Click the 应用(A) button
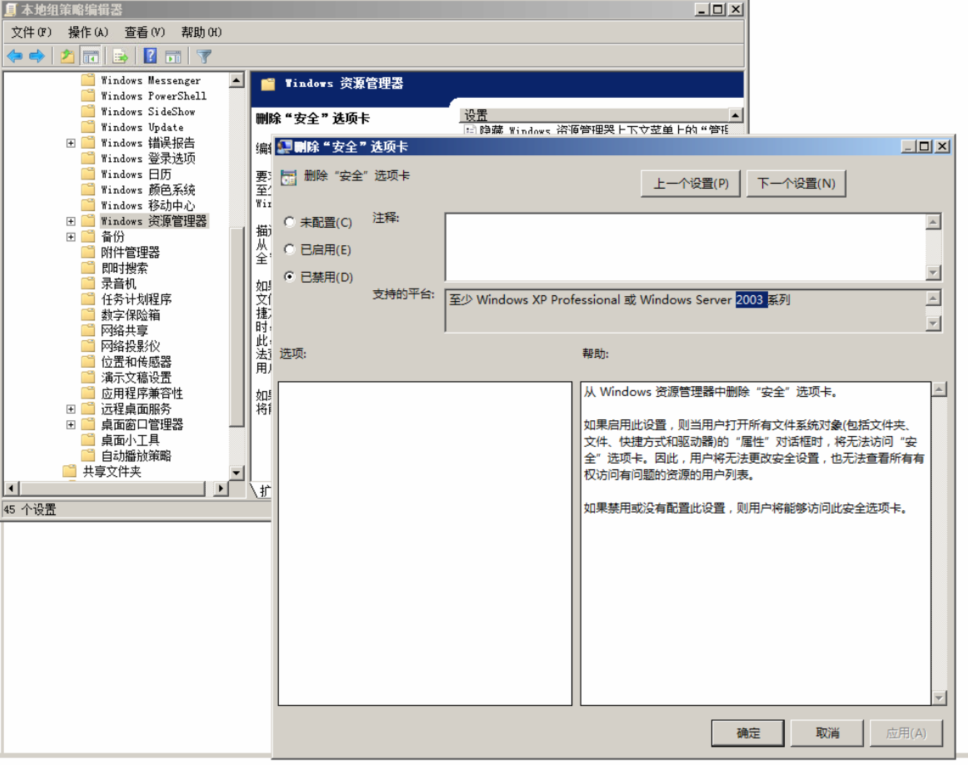 pyautogui.click(x=906, y=733)
